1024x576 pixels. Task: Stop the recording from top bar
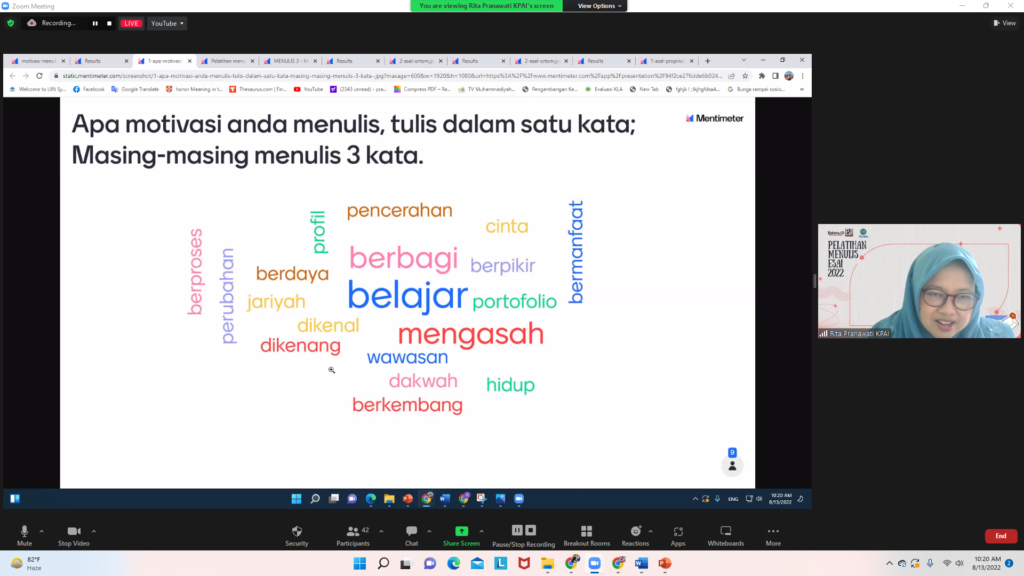pos(109,24)
